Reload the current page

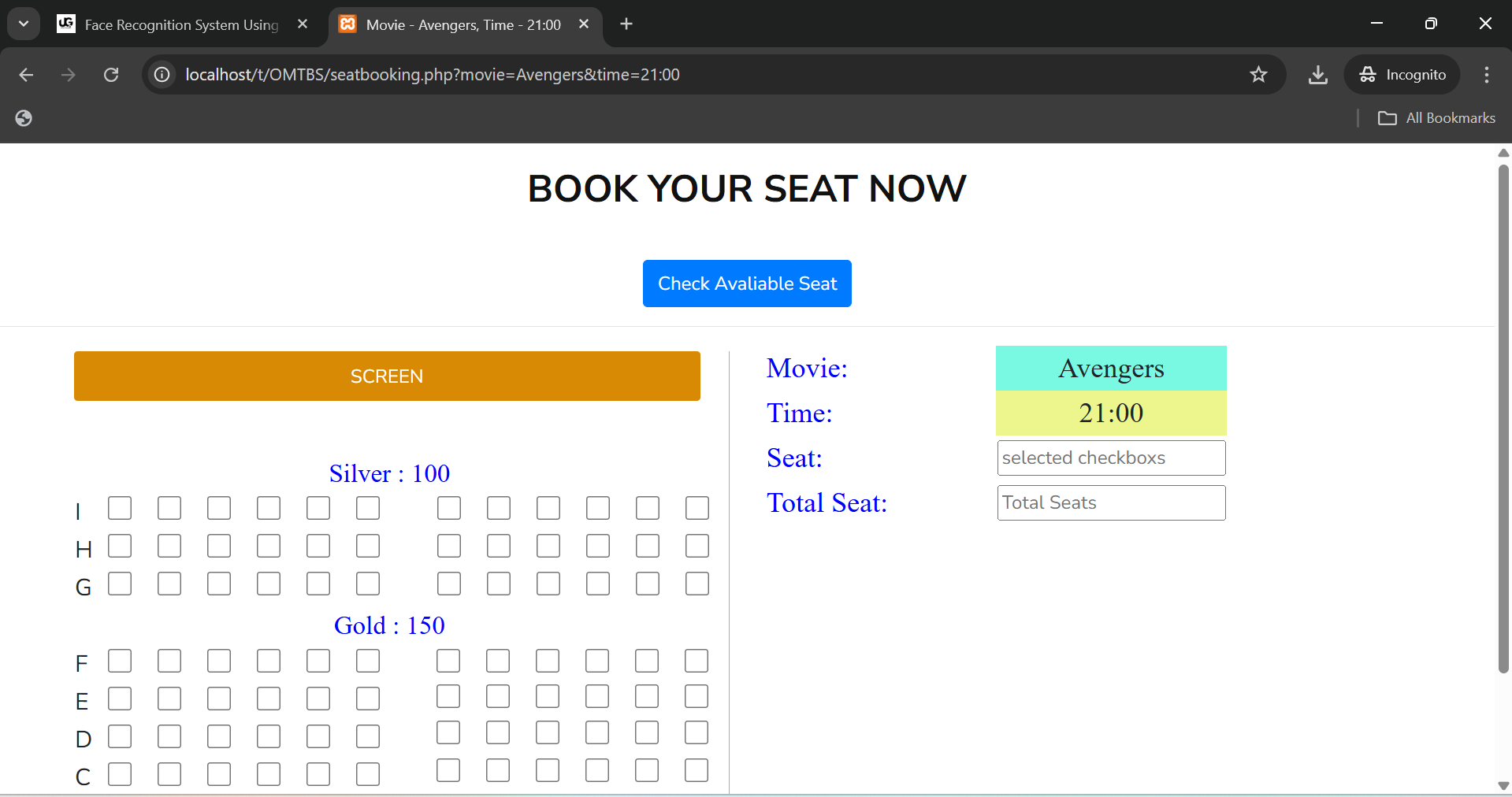pos(111,75)
